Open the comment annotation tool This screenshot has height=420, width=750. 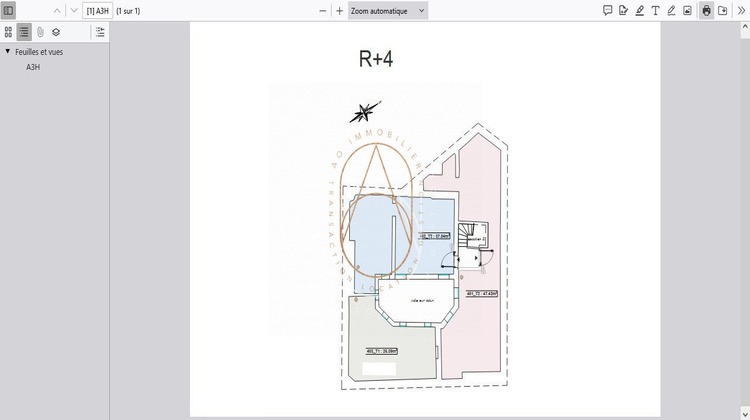click(x=607, y=10)
